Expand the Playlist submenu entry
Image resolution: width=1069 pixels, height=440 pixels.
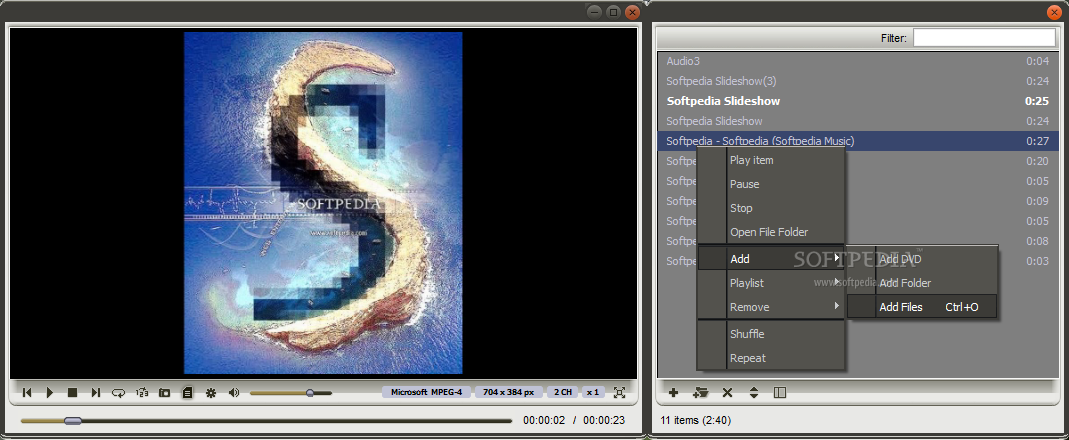tap(771, 283)
